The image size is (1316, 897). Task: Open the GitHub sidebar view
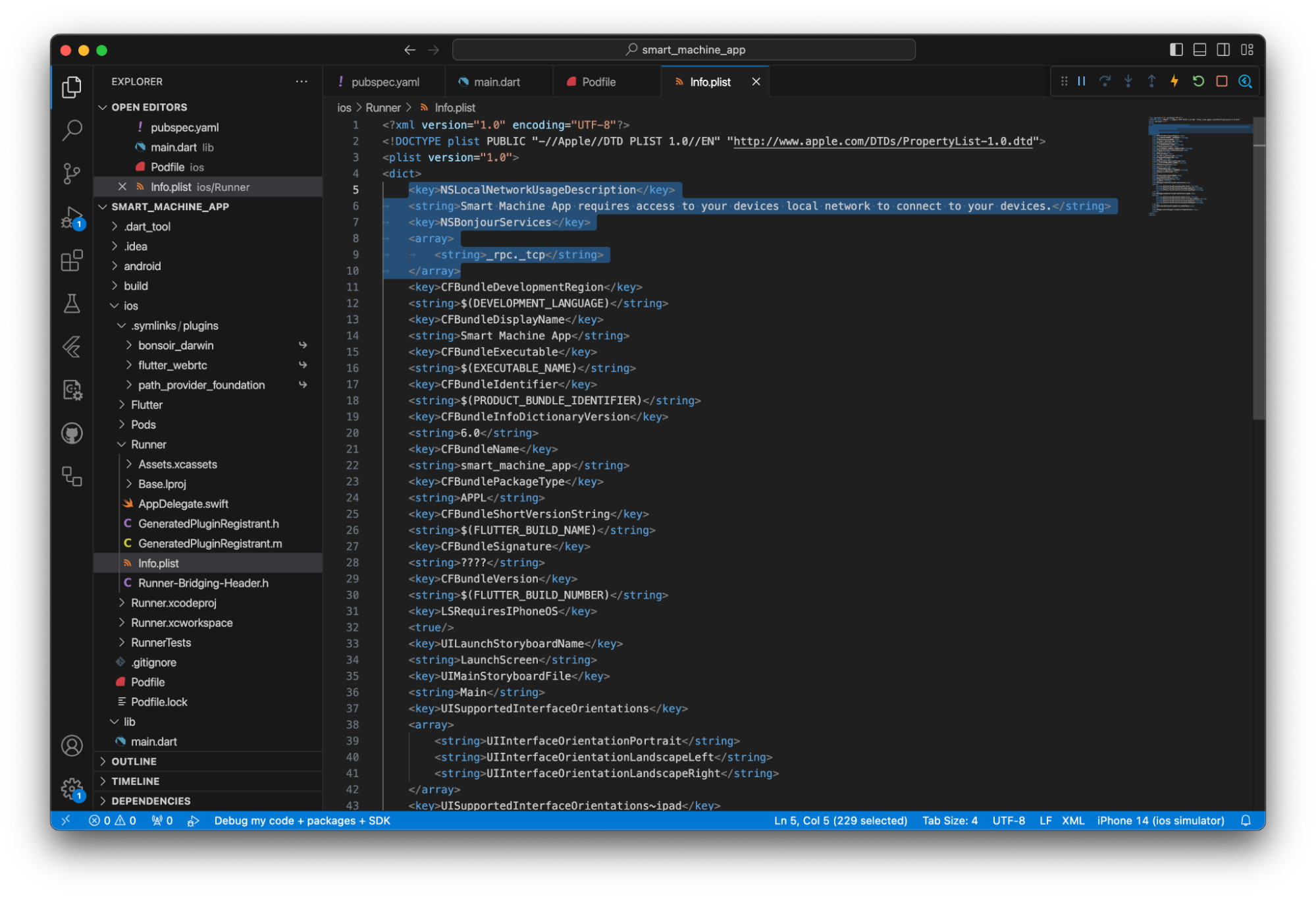point(71,433)
